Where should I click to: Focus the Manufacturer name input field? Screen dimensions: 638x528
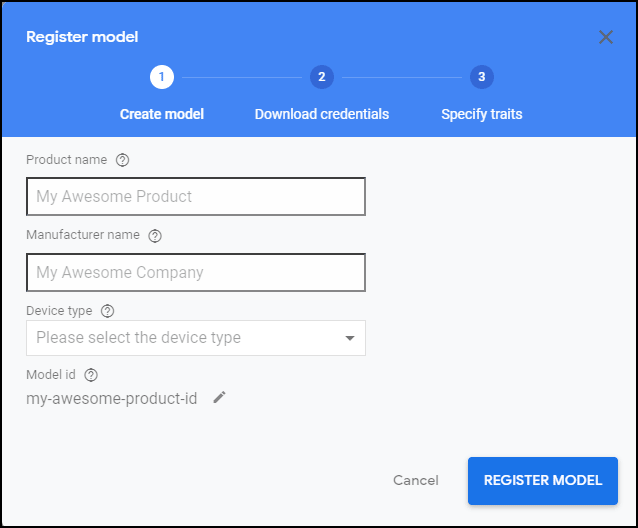click(x=196, y=272)
